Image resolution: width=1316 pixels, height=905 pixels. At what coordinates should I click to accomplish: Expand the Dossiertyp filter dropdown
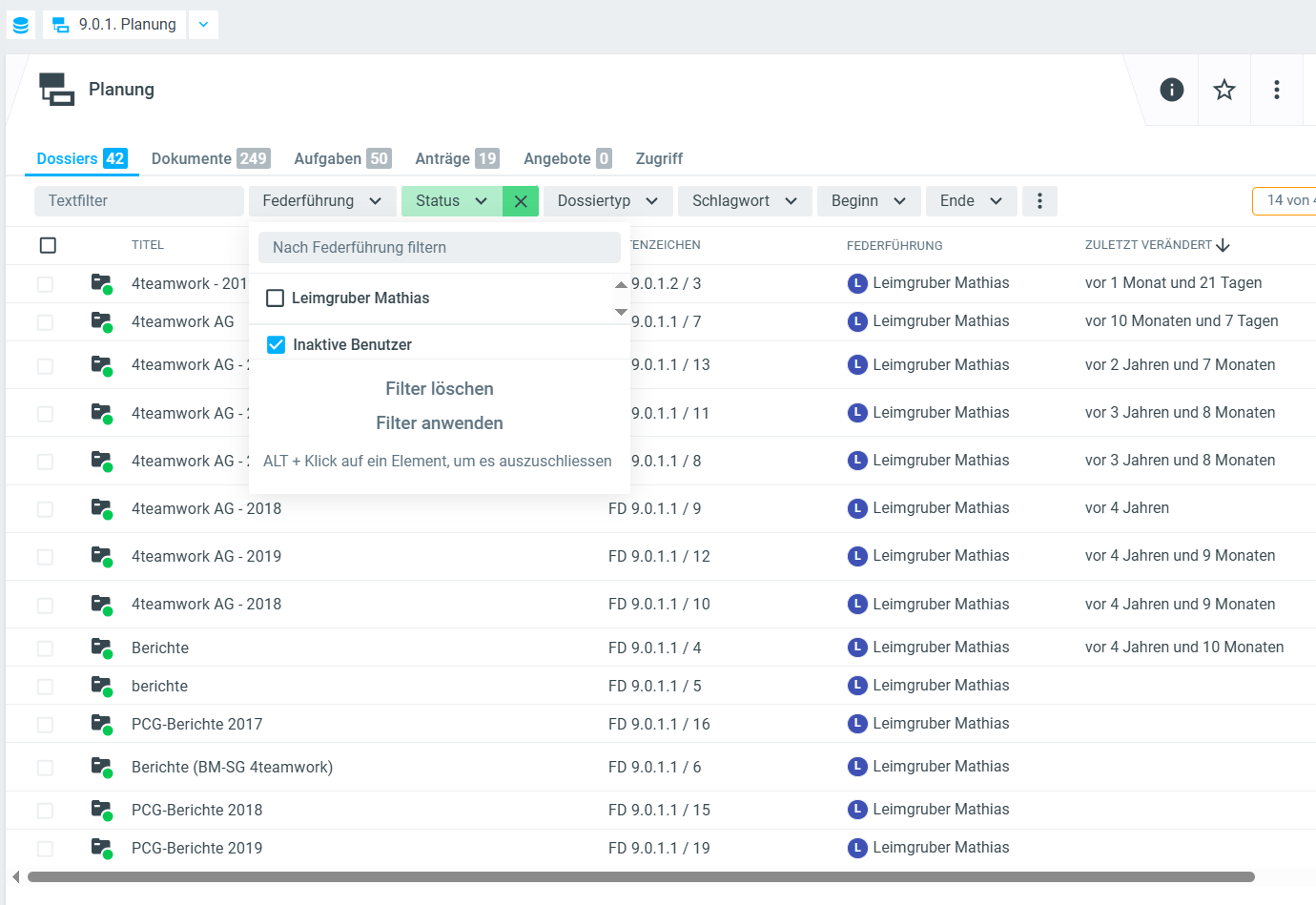coord(608,201)
